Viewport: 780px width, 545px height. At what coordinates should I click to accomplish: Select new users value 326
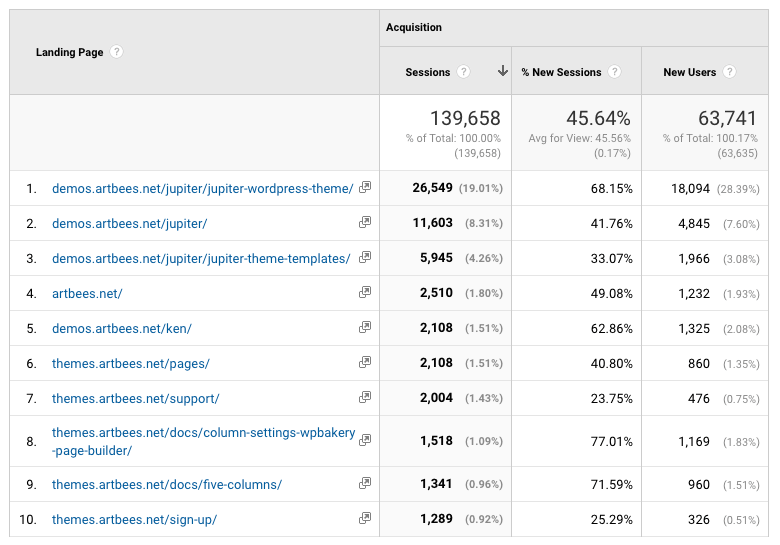699,520
